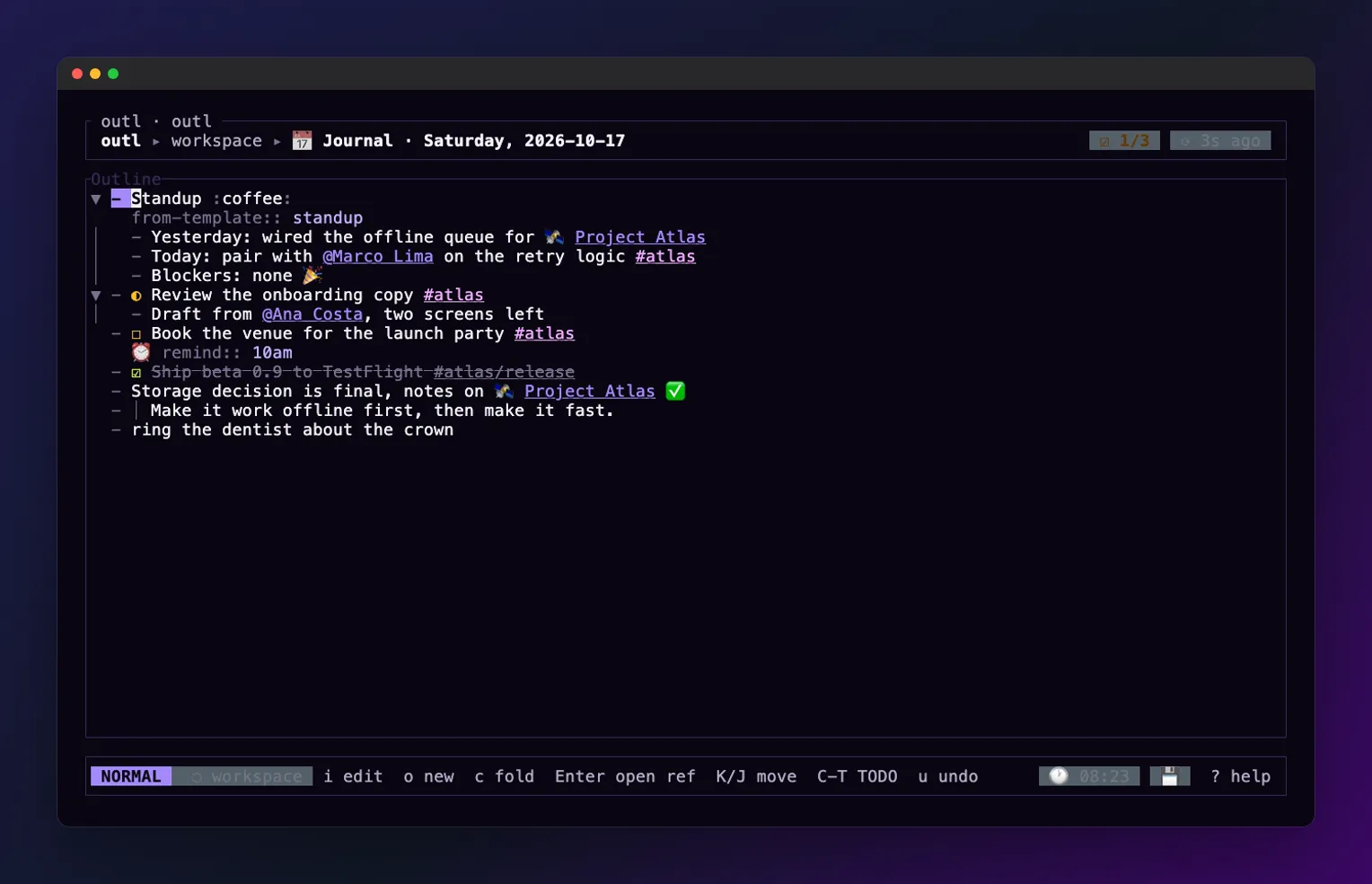Collapse the Review the onboarding copy block
Screen dimensions: 1372x884
[x=96, y=296]
